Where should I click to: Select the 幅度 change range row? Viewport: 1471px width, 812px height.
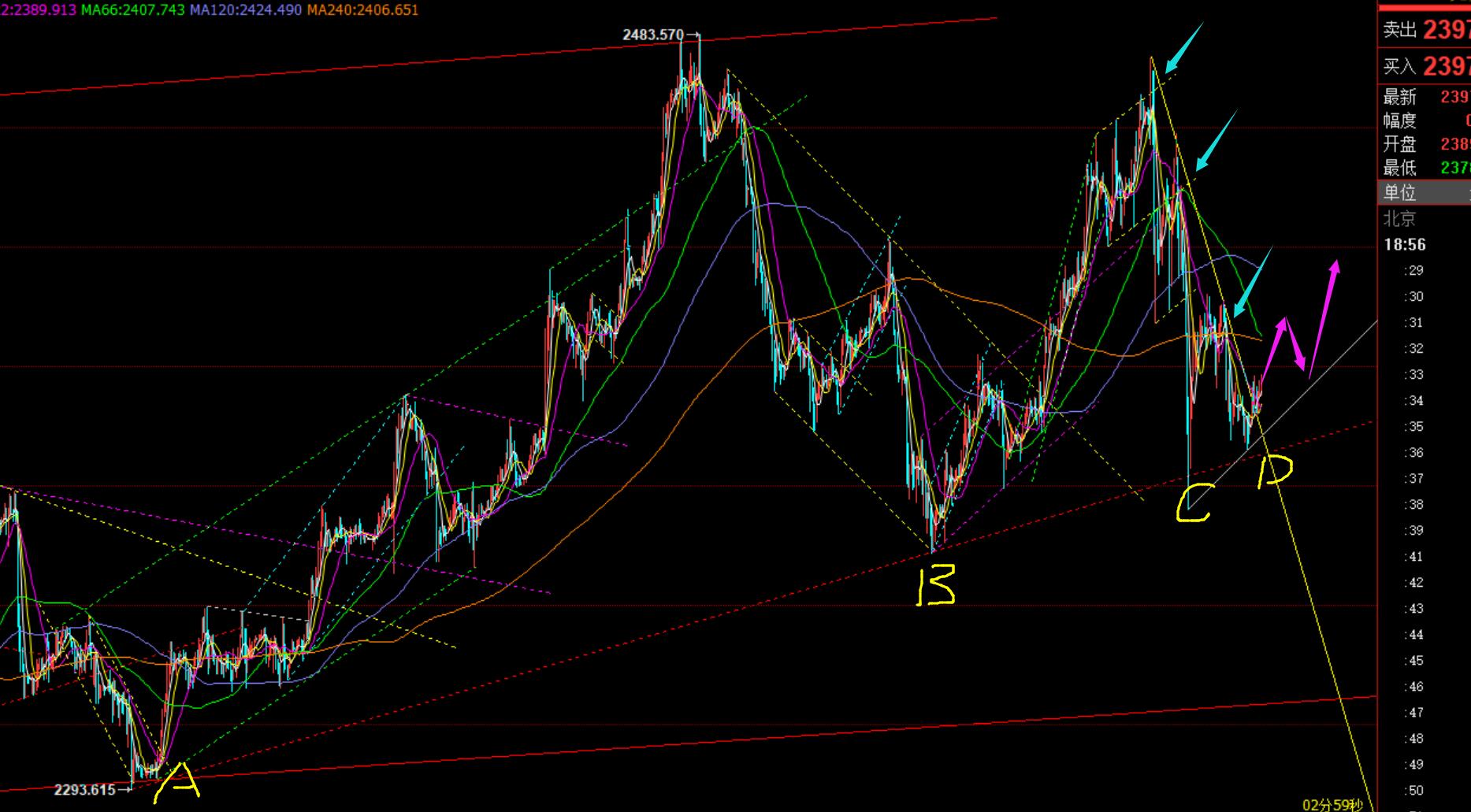coord(1425,121)
